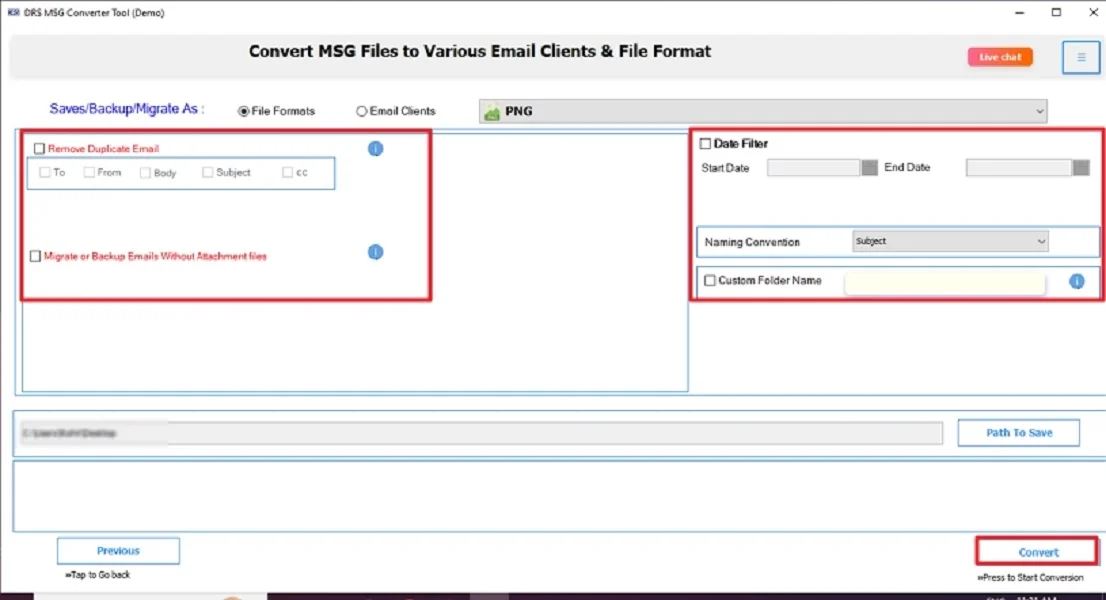Image resolution: width=1106 pixels, height=600 pixels.
Task: Select the Email Clients radio button
Action: [x=360, y=111]
